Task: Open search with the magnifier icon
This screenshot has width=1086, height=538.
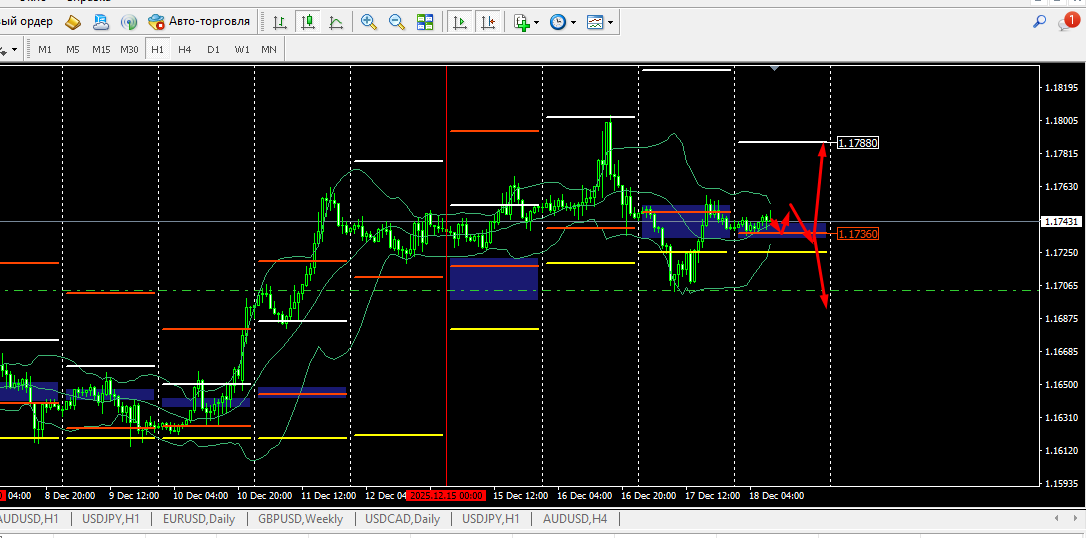Action: pyautogui.click(x=1039, y=21)
